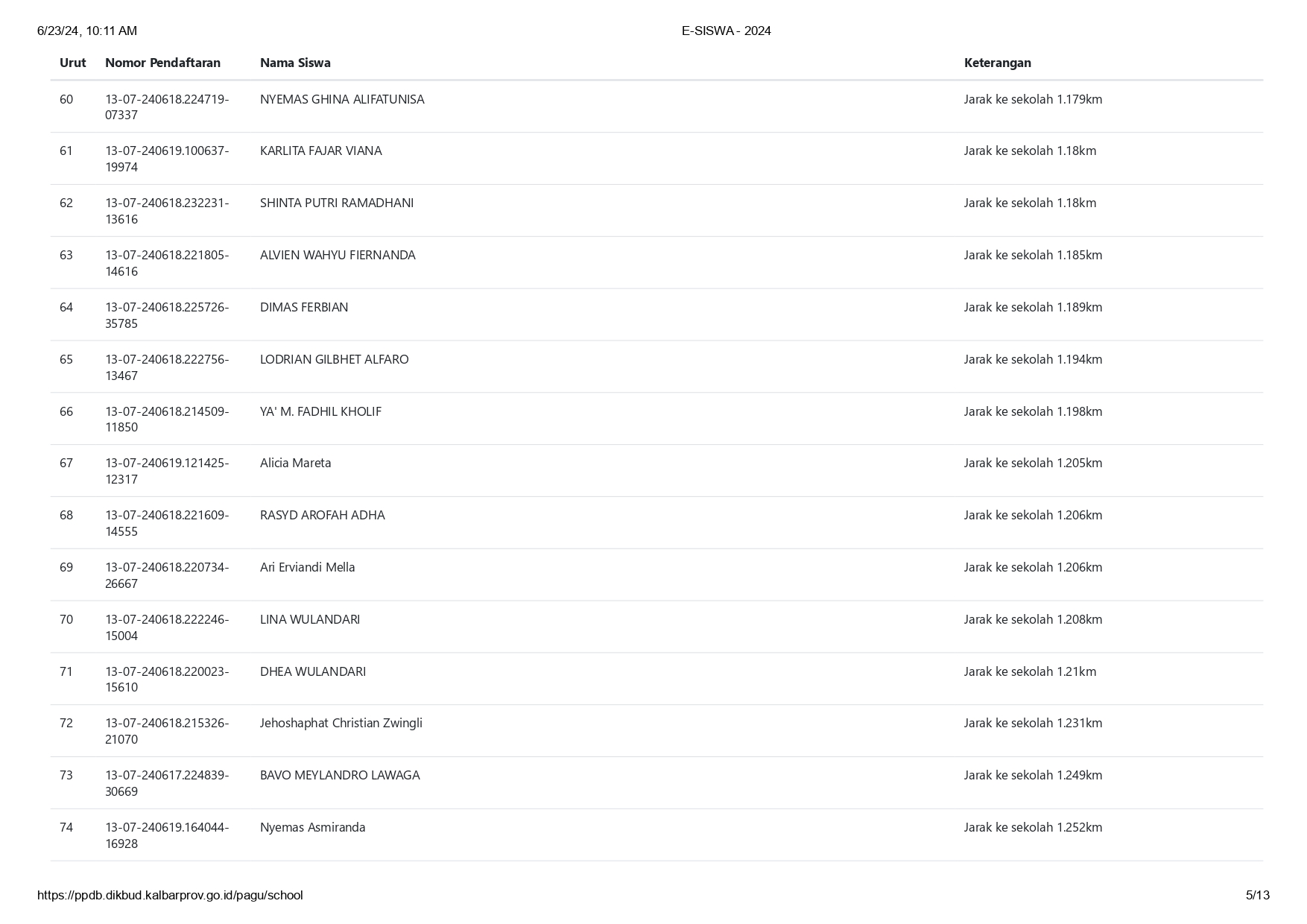Click registration number 13-07-240619.164044-16928
This screenshot has width=1307, height=924.
tap(167, 835)
